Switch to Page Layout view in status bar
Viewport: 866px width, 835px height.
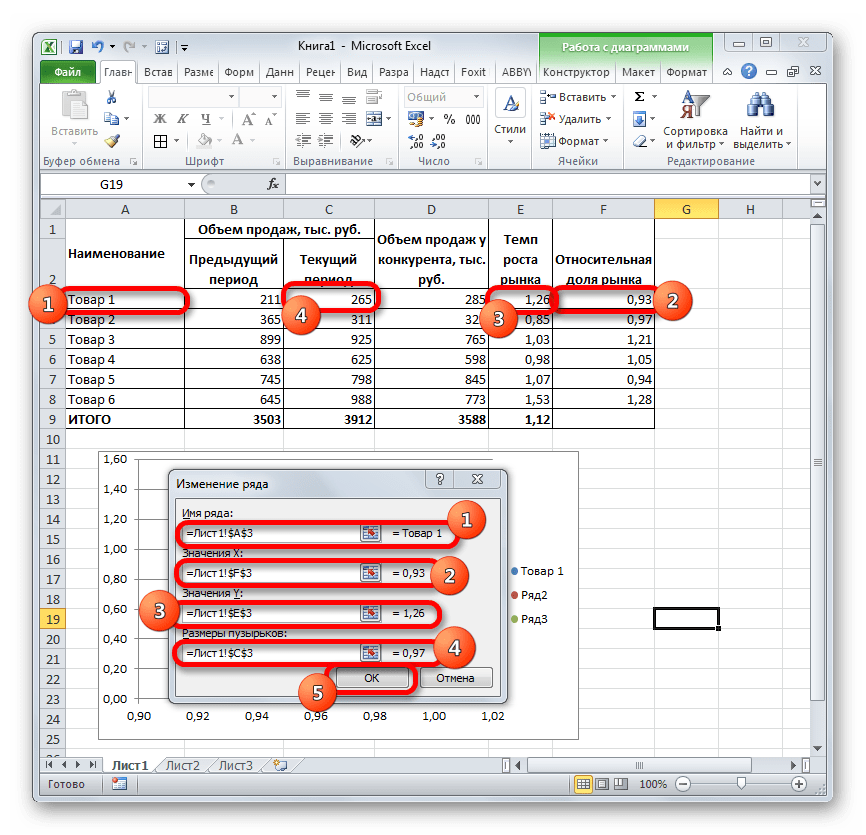click(x=602, y=784)
